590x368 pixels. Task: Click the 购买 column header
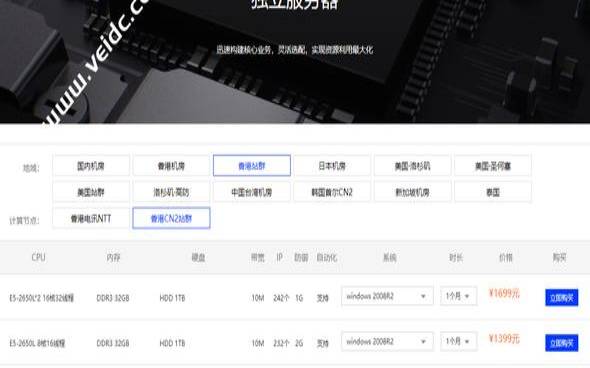tap(560, 257)
